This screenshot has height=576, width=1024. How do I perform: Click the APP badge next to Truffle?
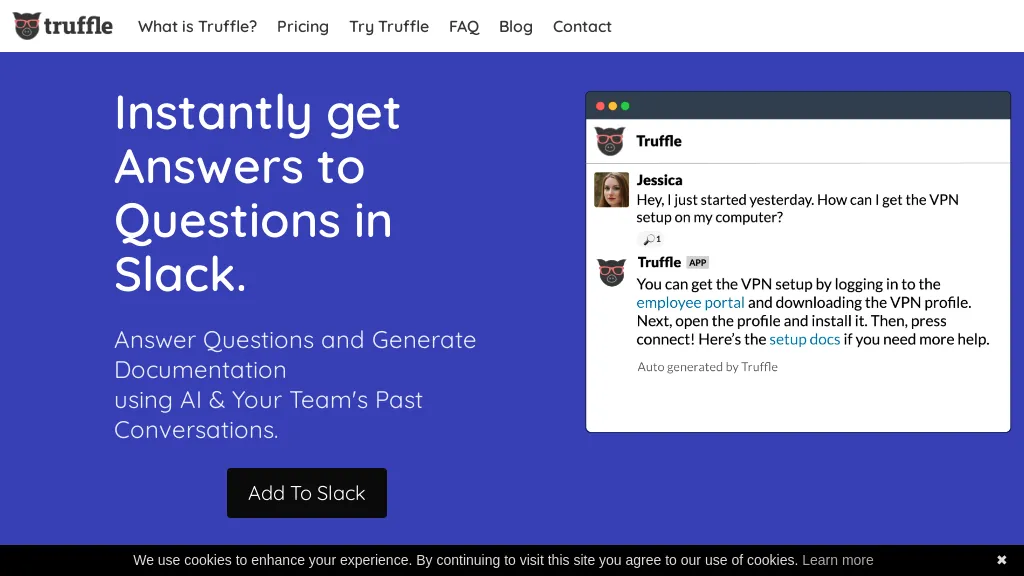click(x=698, y=263)
